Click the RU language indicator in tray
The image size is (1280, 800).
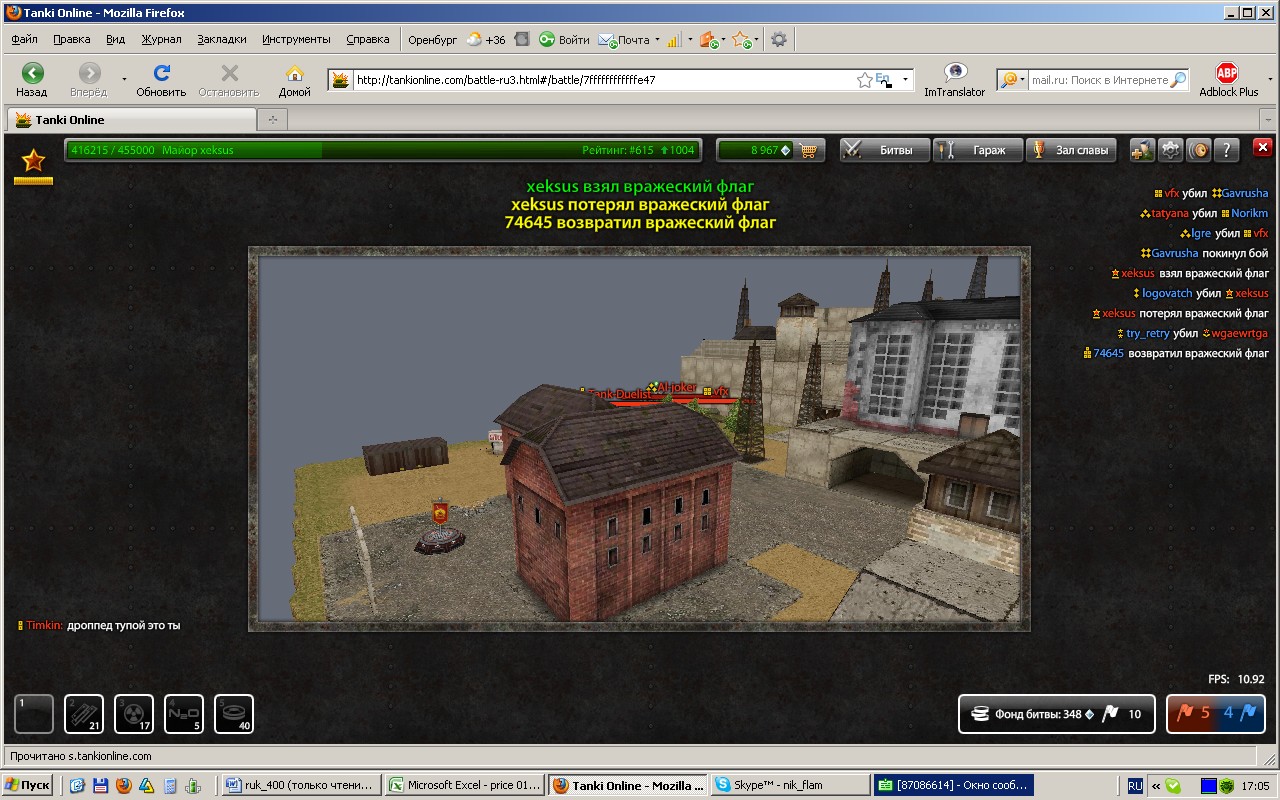(x=1135, y=786)
